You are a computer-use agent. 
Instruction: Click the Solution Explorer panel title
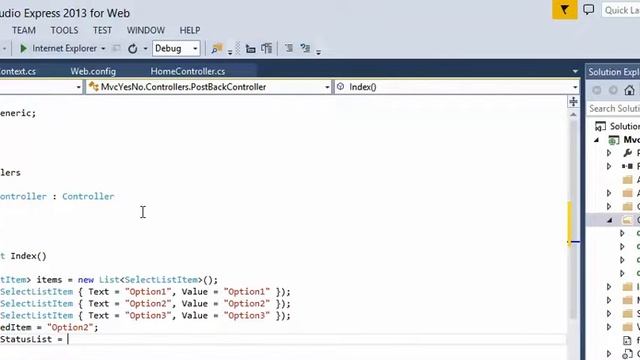613,72
